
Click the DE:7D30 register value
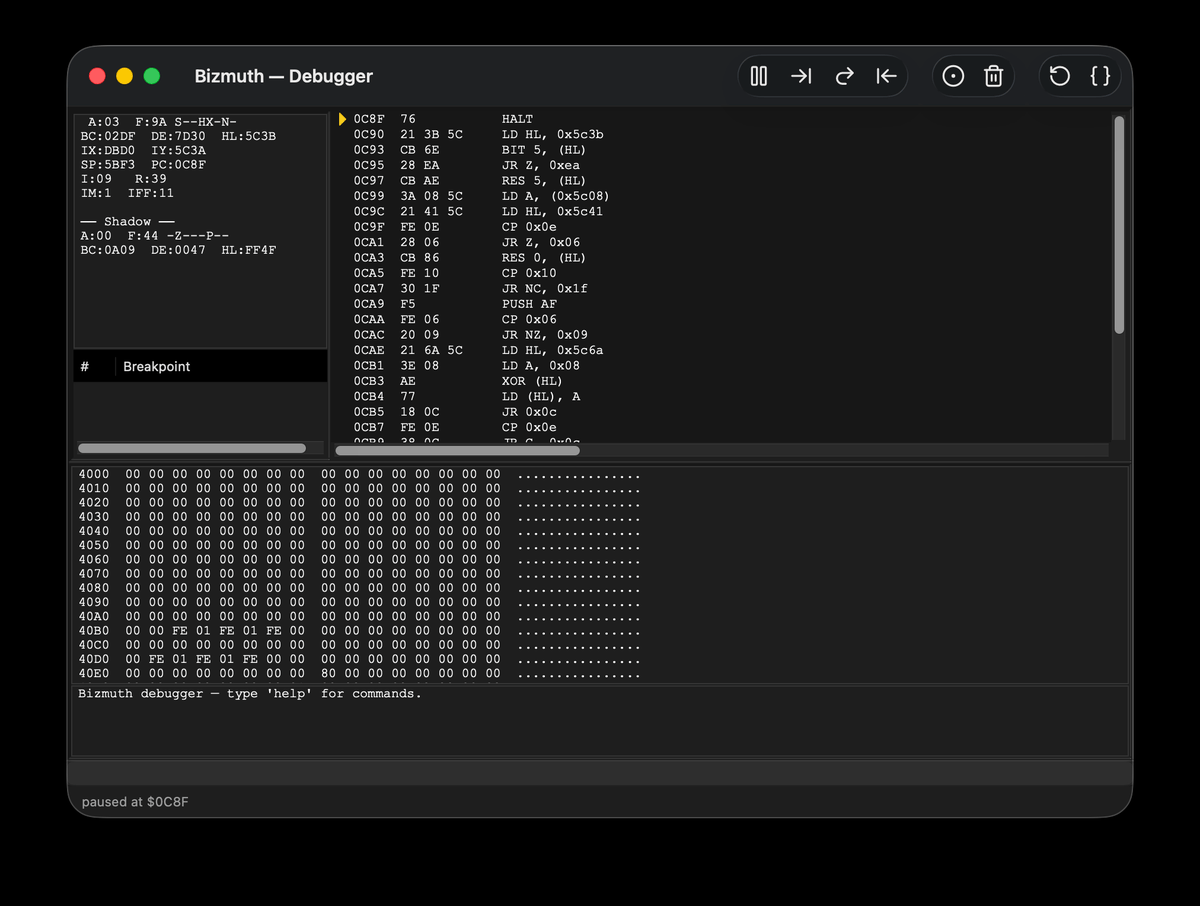[179, 136]
